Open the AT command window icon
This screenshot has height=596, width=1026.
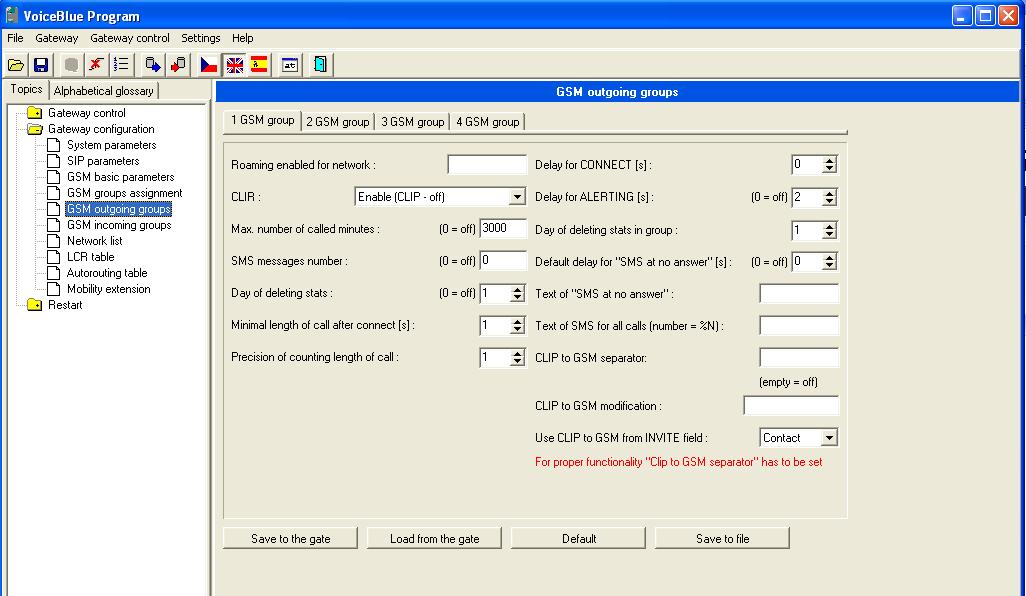[x=290, y=65]
